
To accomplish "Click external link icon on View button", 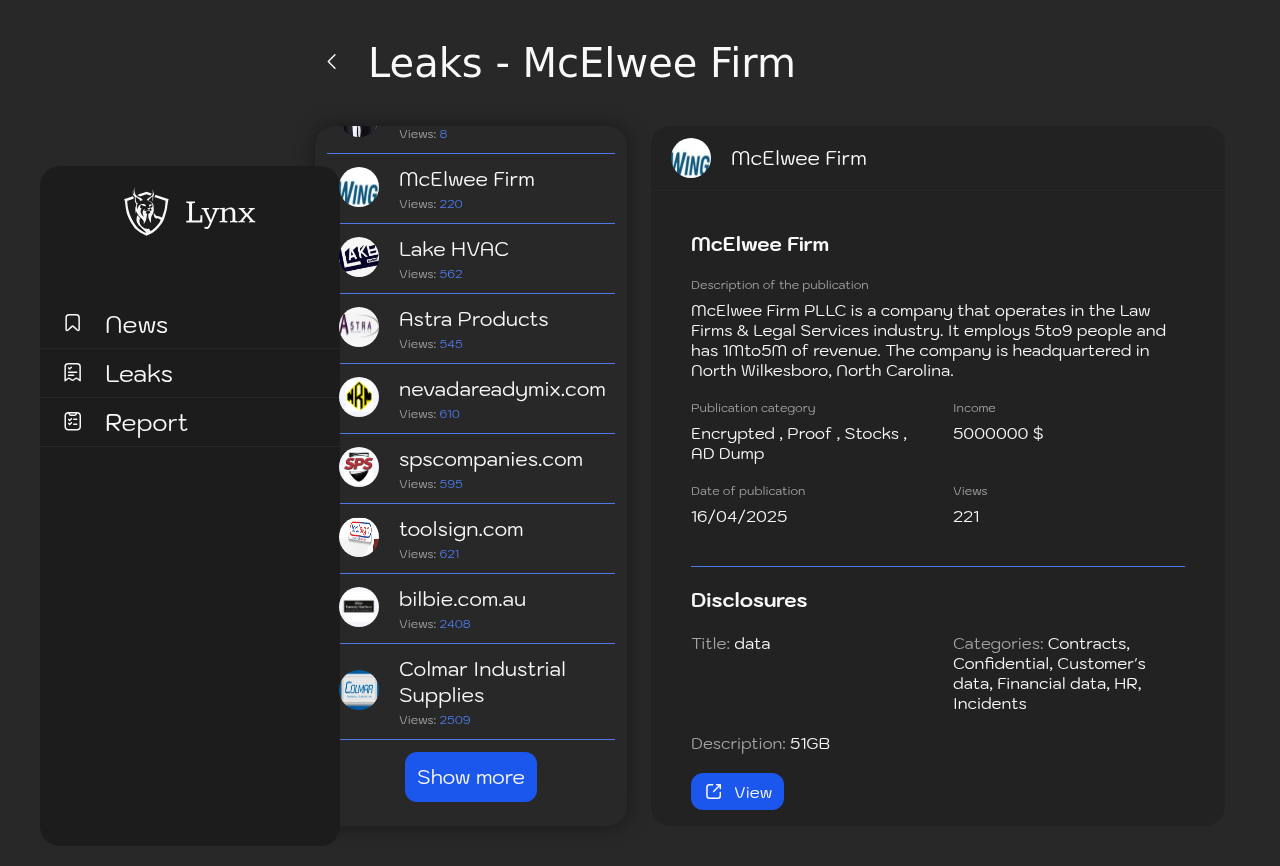I will pyautogui.click(x=714, y=792).
